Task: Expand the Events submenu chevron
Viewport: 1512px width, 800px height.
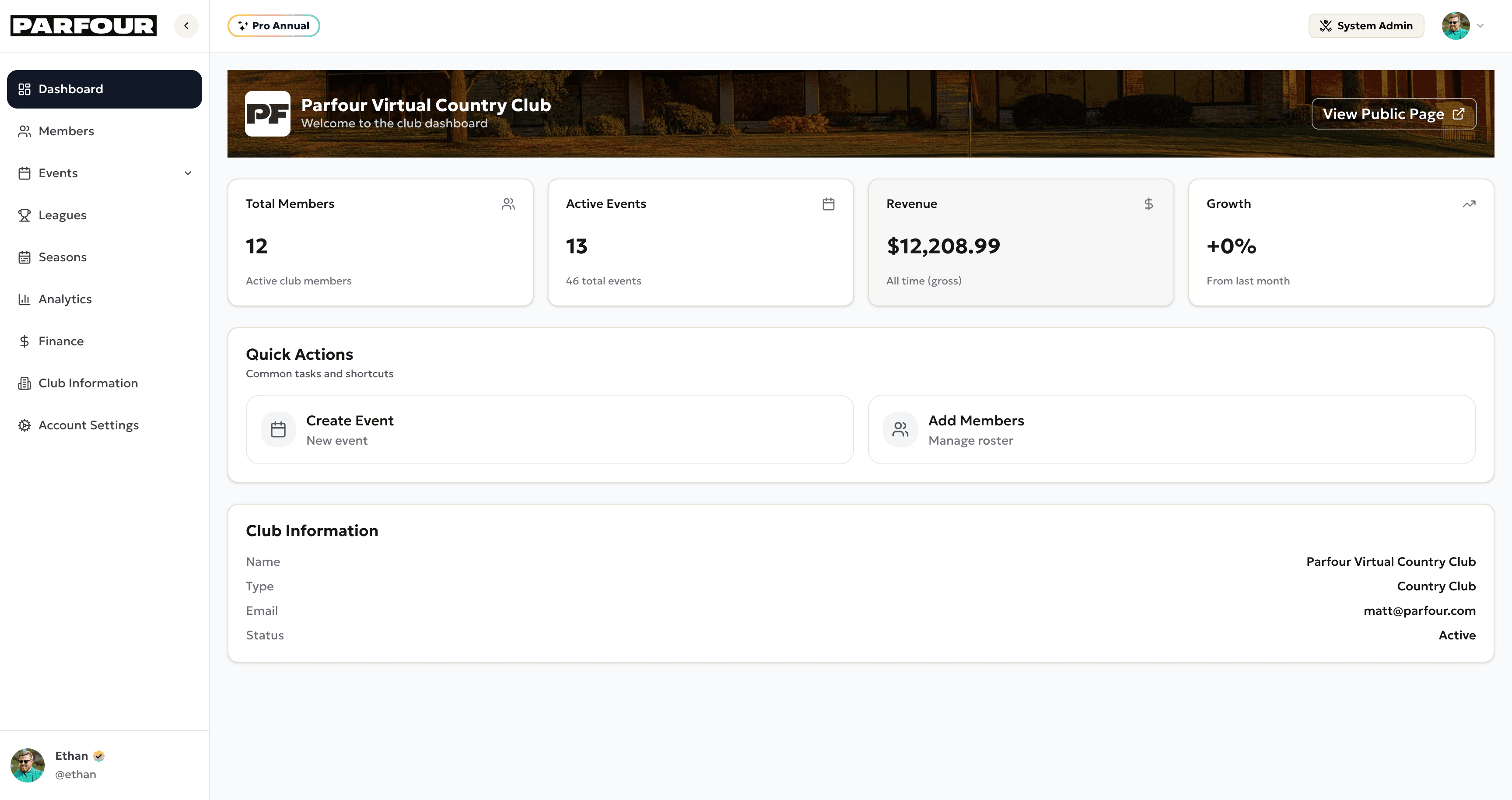Action: (x=188, y=173)
